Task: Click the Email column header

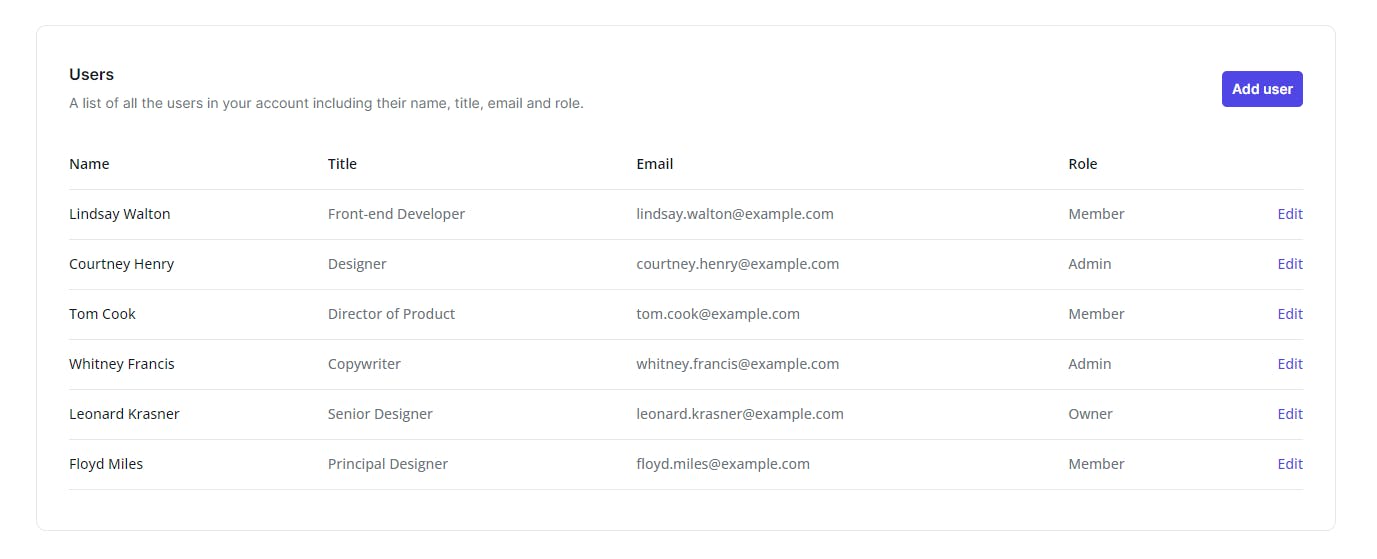Action: point(655,164)
